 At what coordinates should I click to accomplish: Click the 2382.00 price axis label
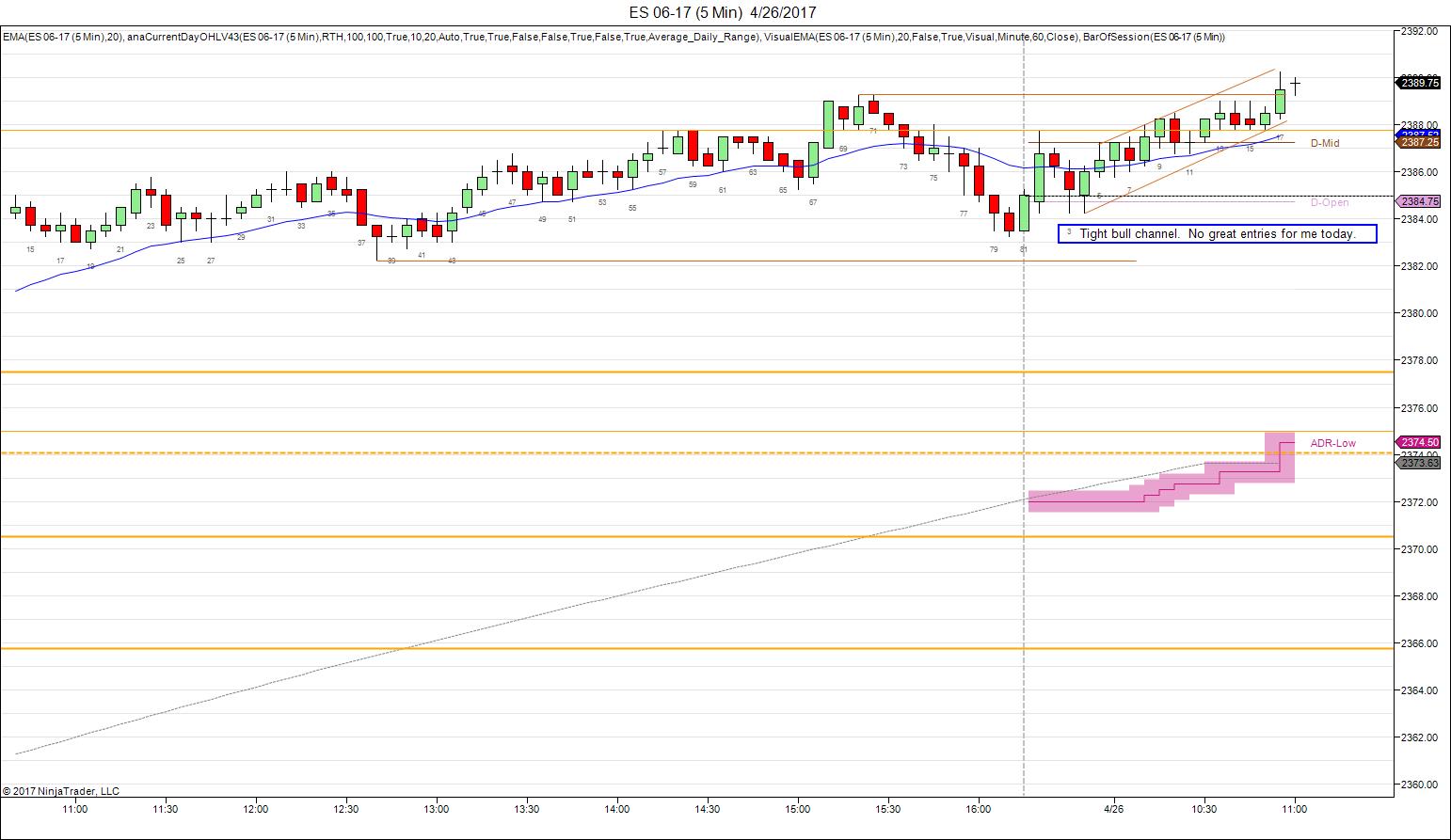pyautogui.click(x=1419, y=266)
